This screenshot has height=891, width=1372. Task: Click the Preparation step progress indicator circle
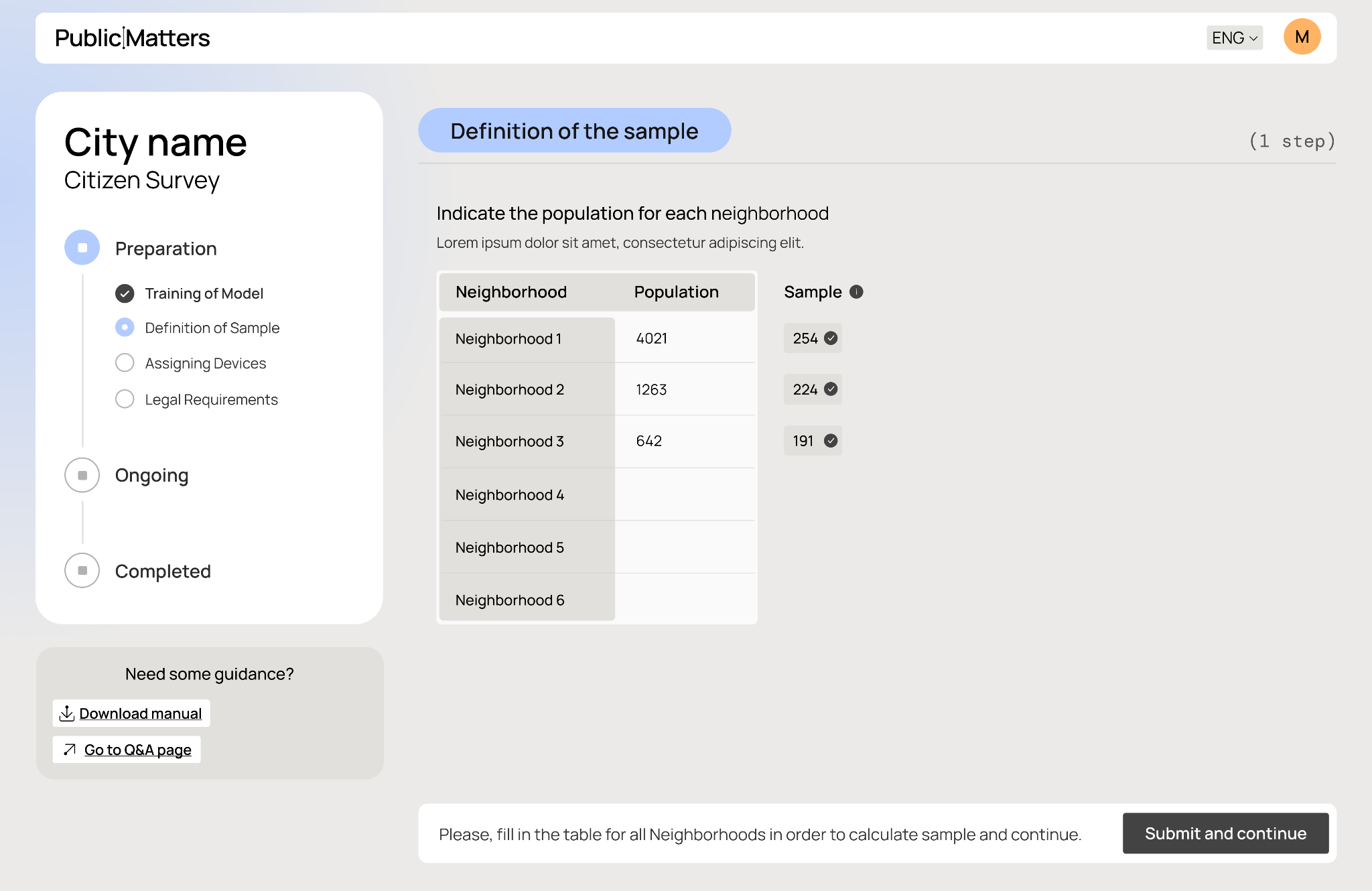pyautogui.click(x=81, y=247)
